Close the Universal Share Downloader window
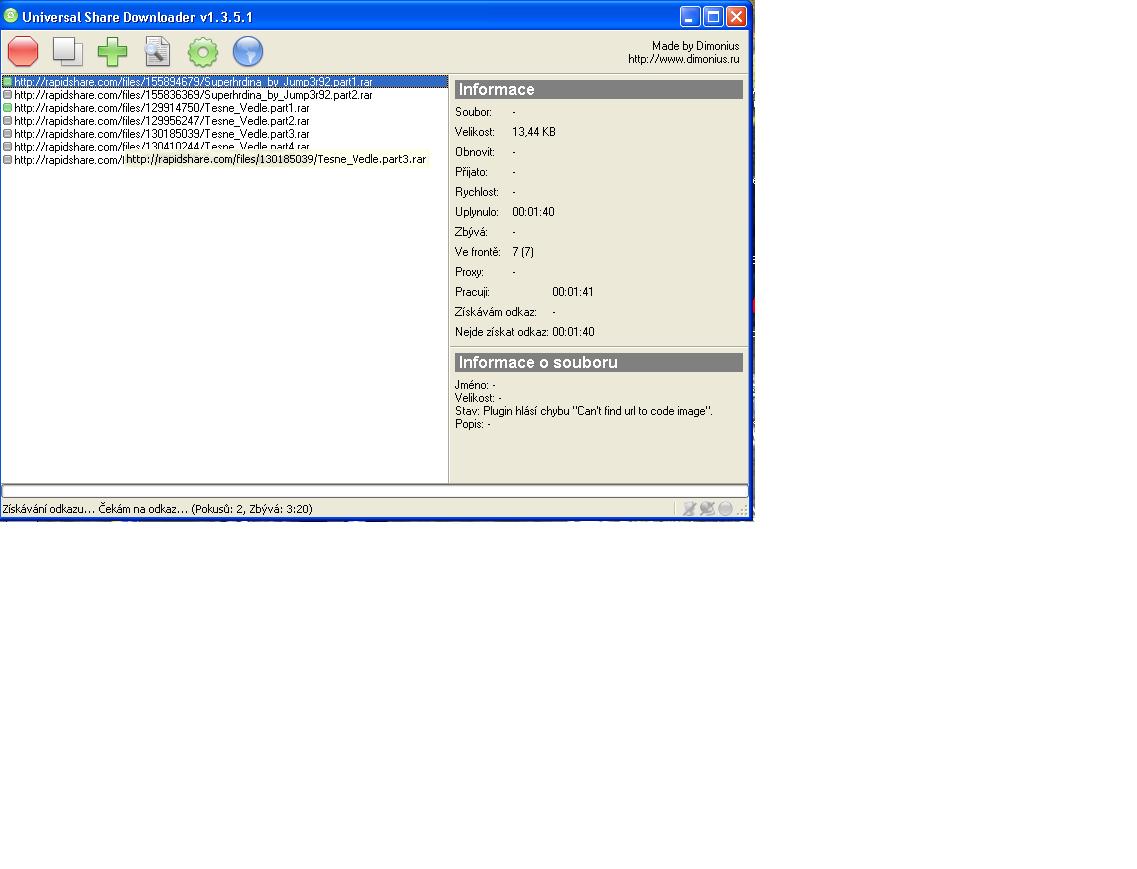This screenshot has height=869, width=1137. pyautogui.click(x=736, y=16)
